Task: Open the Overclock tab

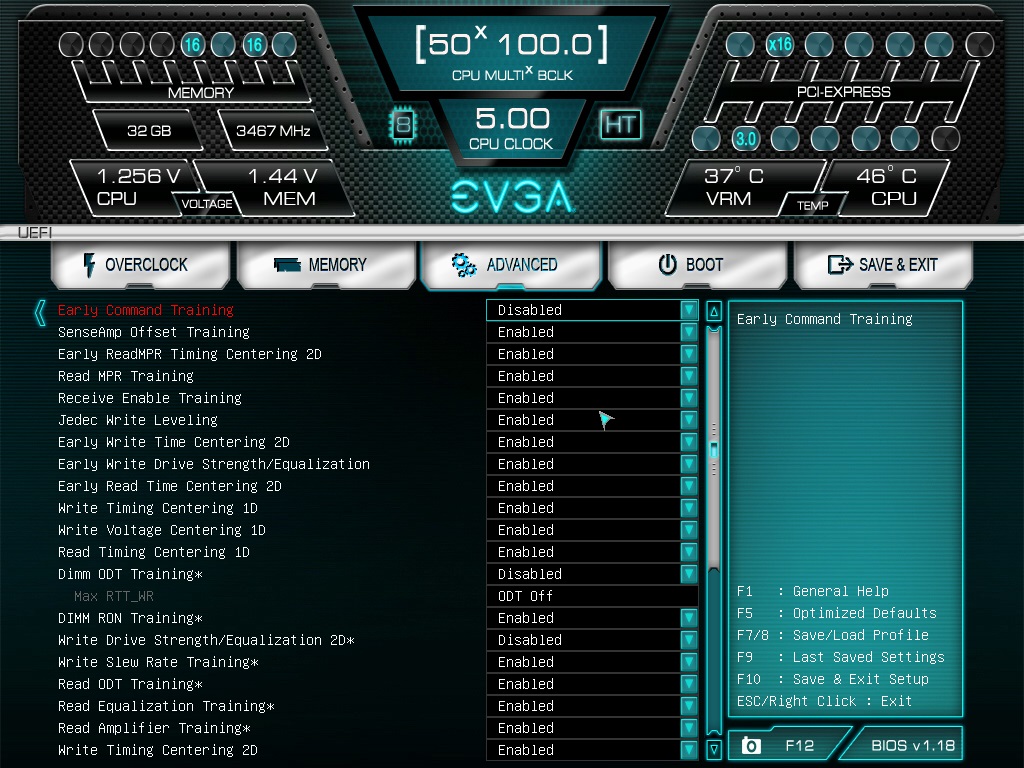Action: point(140,264)
